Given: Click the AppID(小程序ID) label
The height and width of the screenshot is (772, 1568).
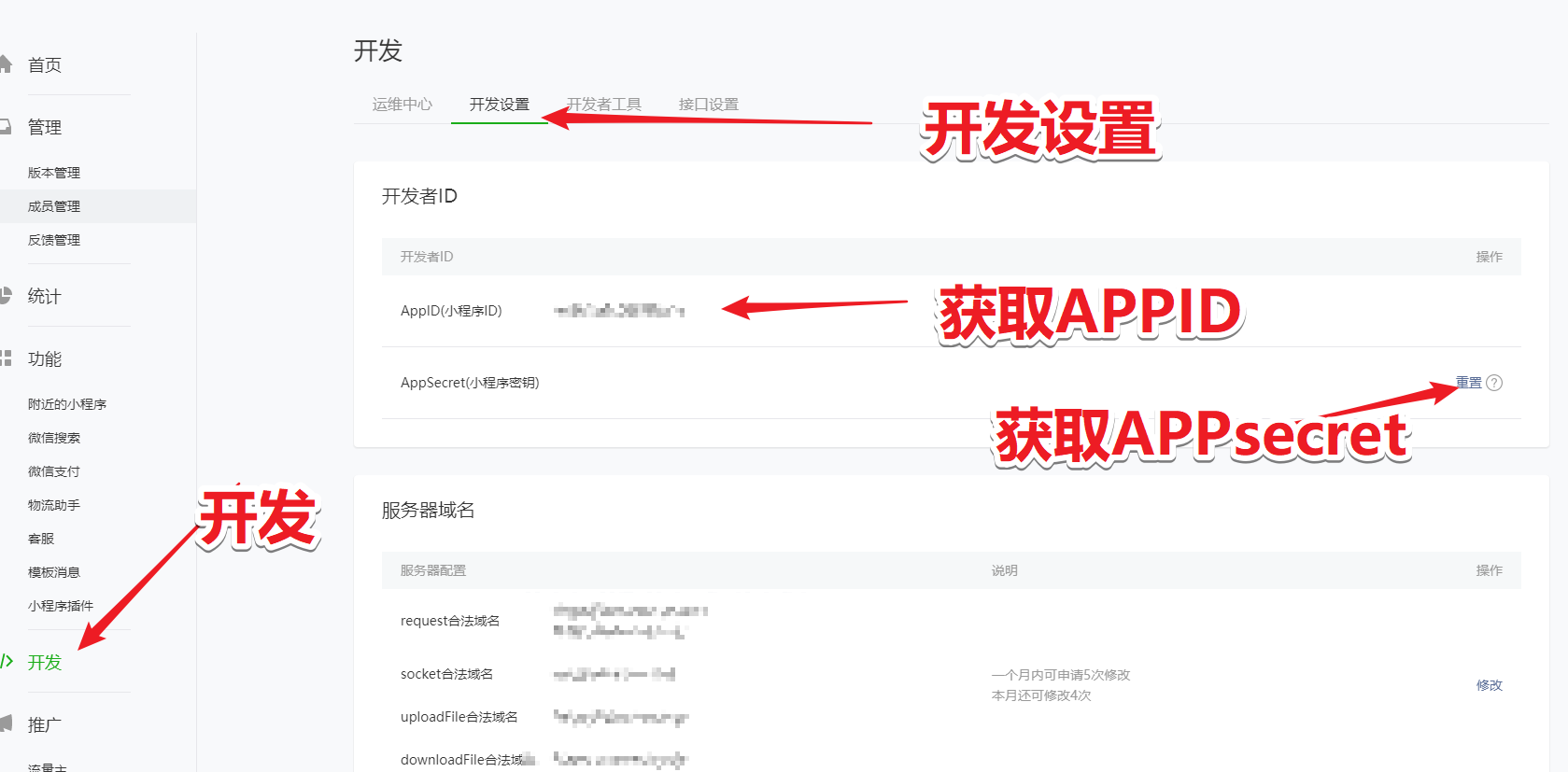Looking at the screenshot, I should click(x=451, y=311).
